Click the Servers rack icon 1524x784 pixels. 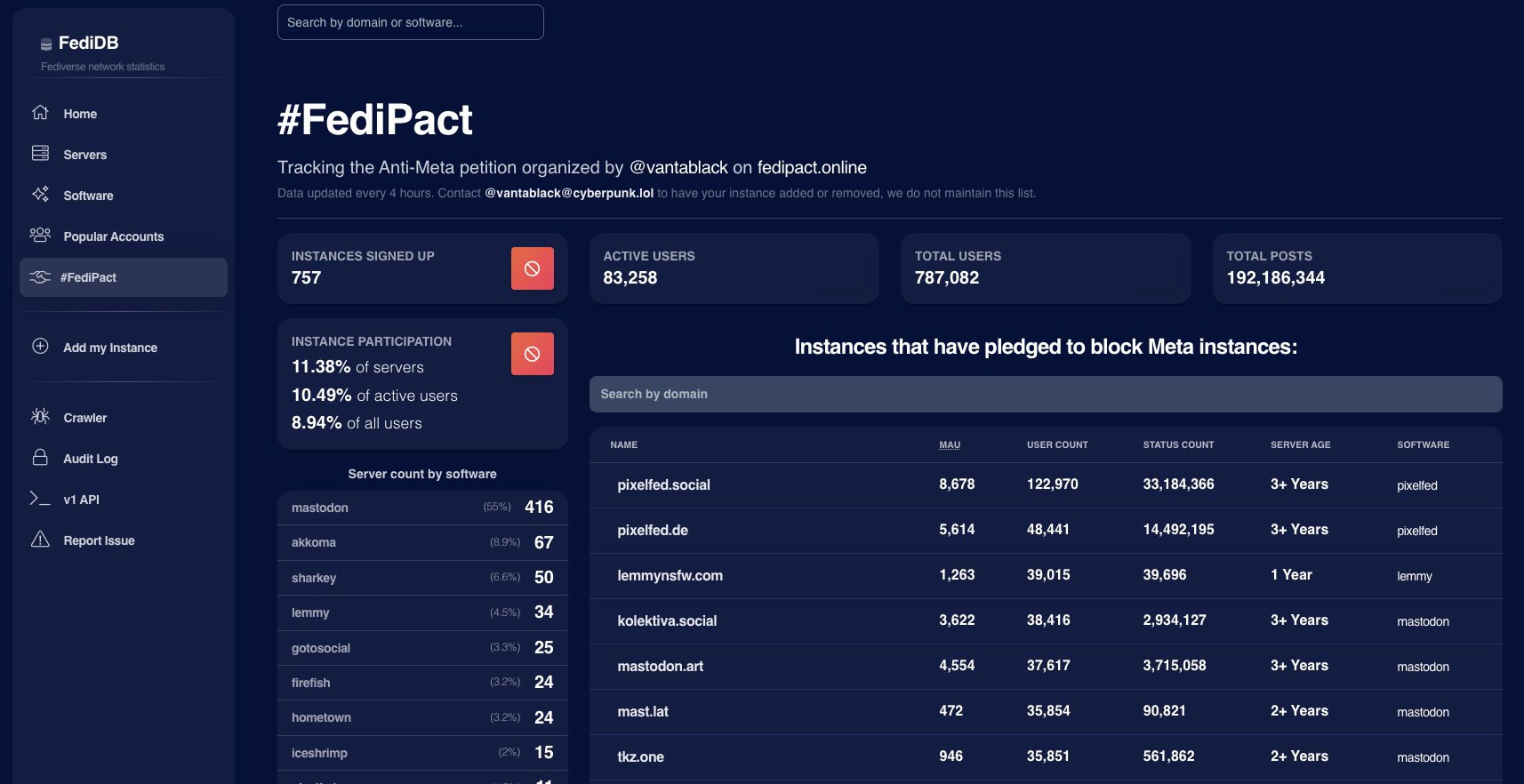40,153
